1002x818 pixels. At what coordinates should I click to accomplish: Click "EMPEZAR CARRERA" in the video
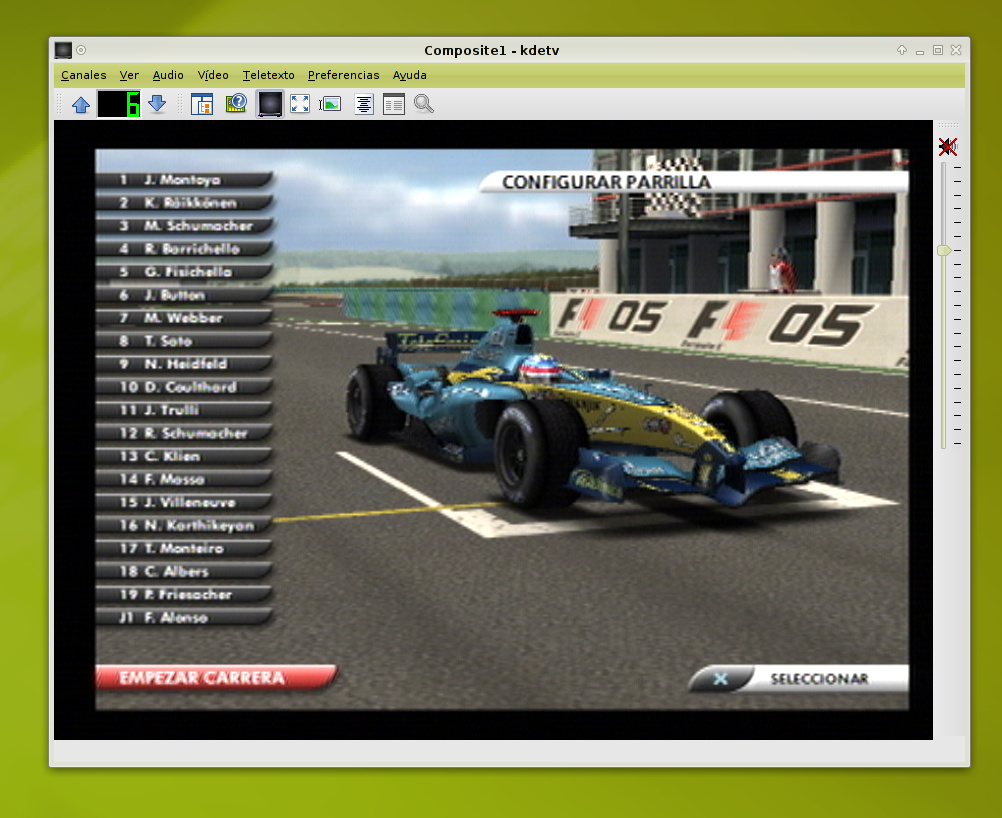[x=216, y=678]
